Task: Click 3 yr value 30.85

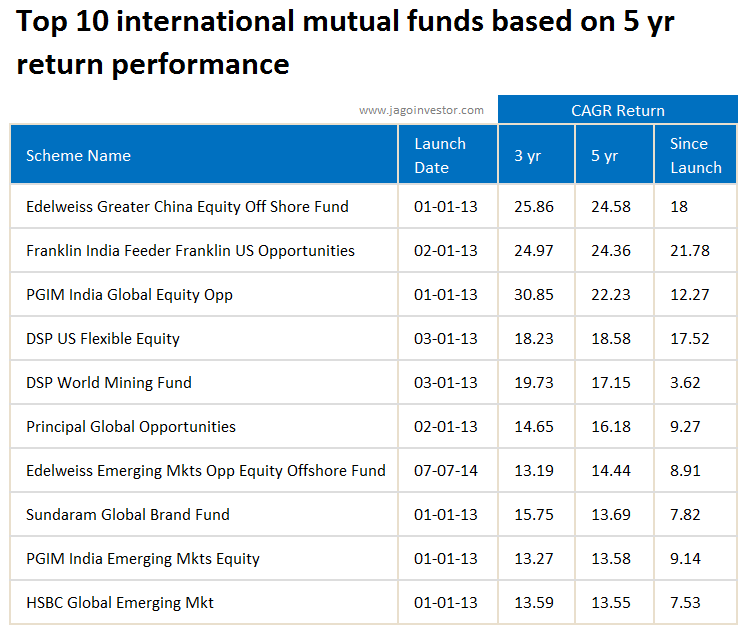Action: pyautogui.click(x=534, y=295)
